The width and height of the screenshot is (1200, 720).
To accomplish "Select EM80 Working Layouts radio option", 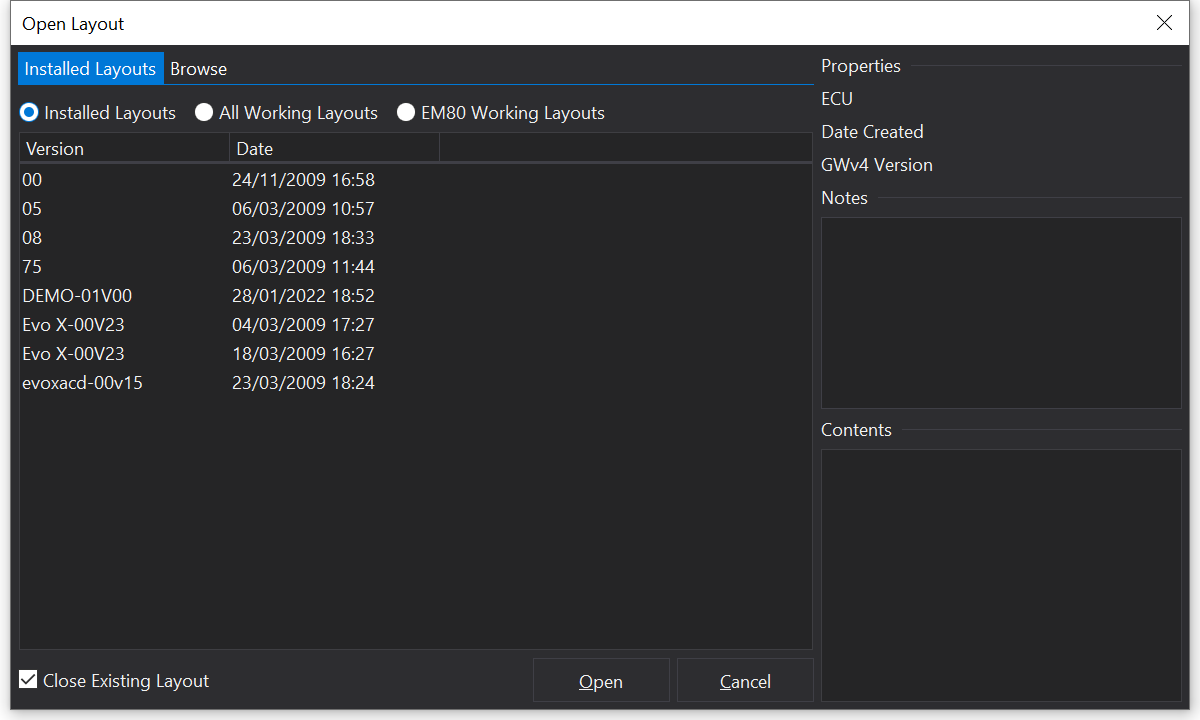I will click(x=406, y=113).
